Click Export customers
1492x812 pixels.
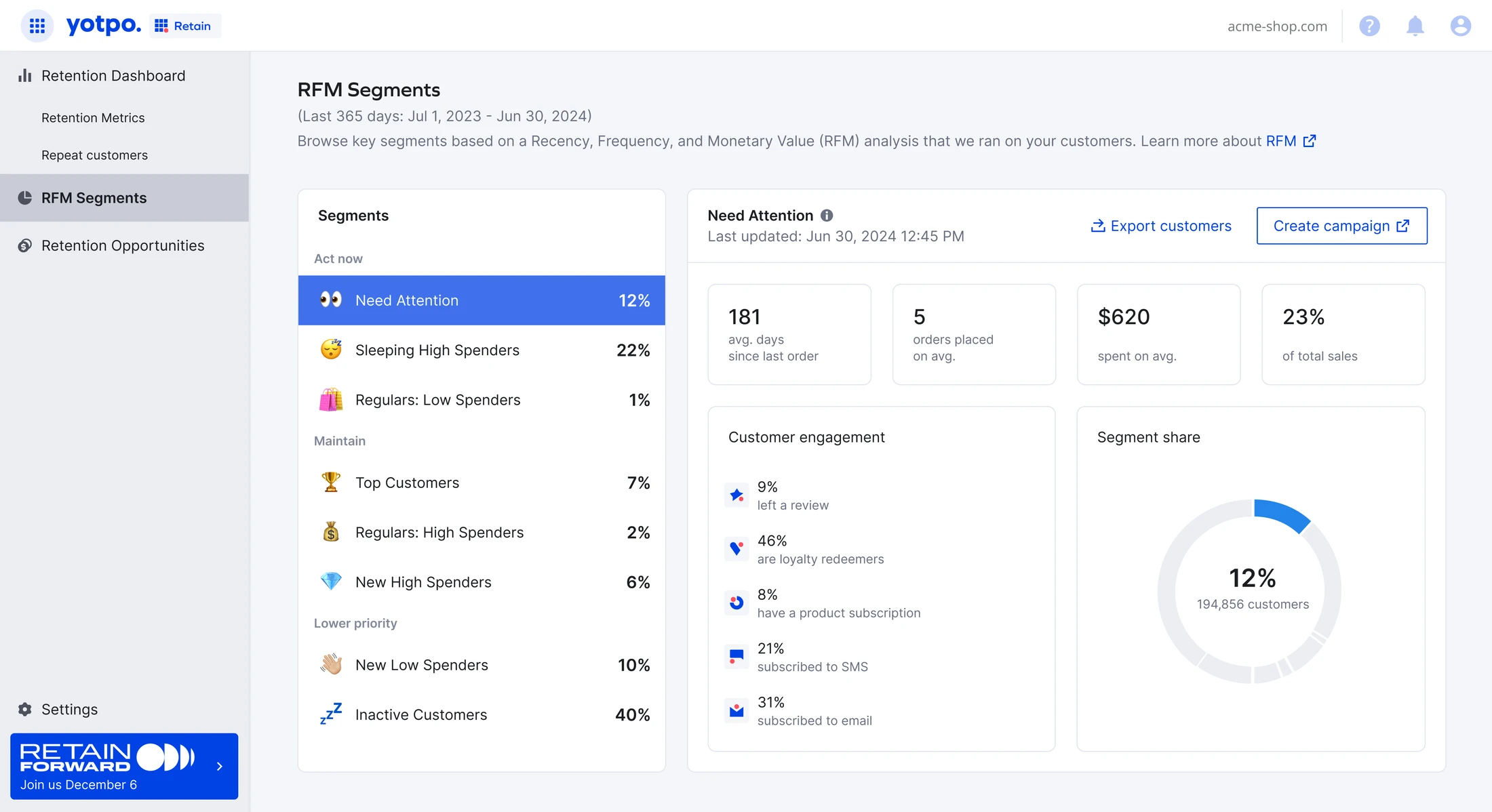click(1161, 226)
